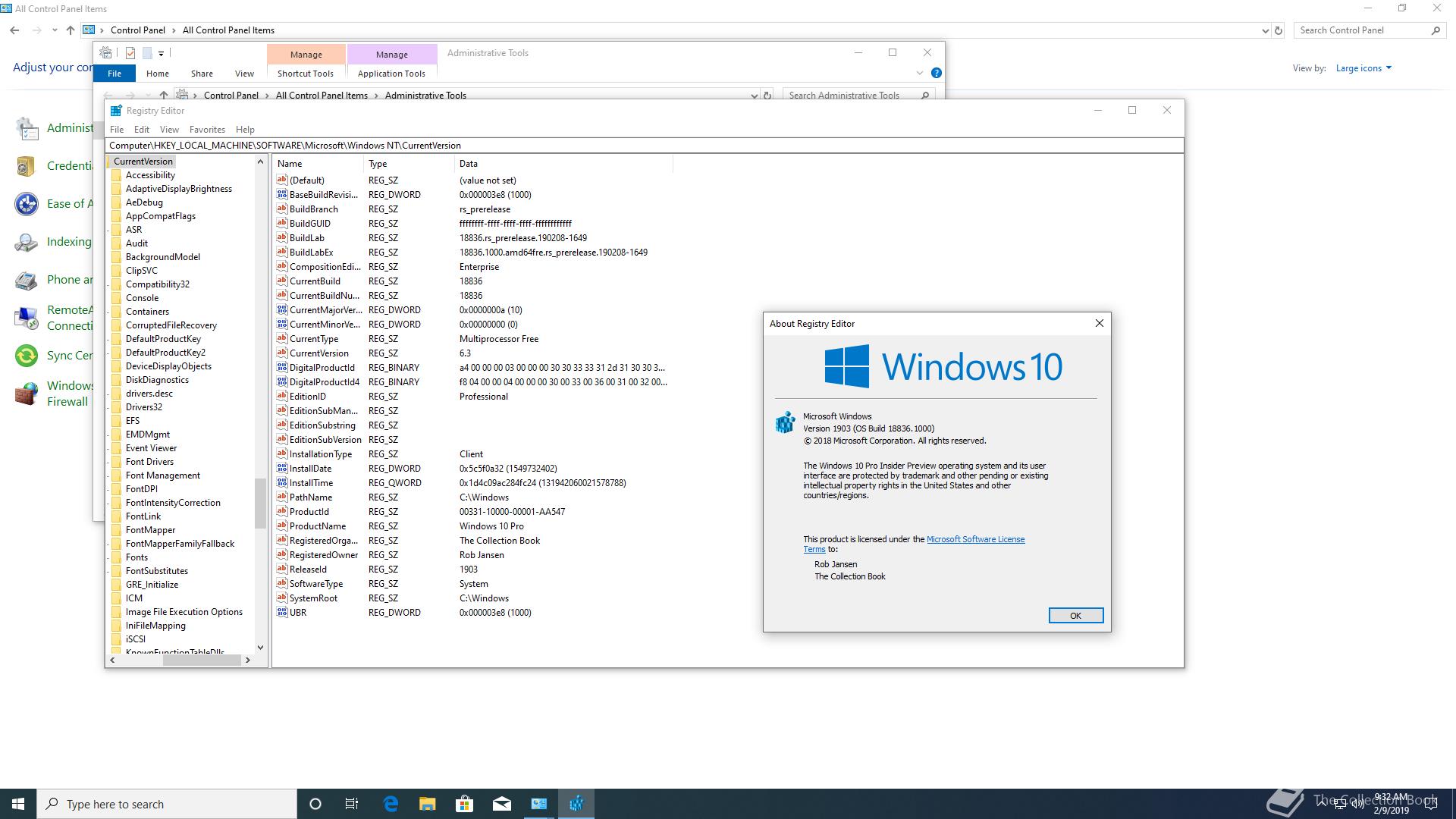The image size is (1456, 819).
Task: Select the Console key folder icon
Action: click(116, 298)
